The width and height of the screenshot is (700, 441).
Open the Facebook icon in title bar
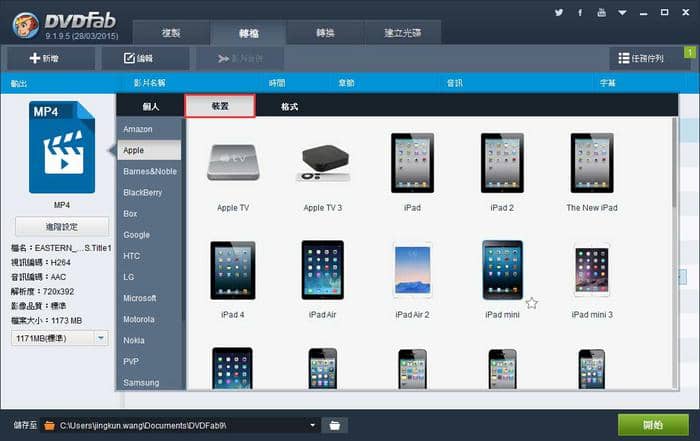[x=580, y=12]
